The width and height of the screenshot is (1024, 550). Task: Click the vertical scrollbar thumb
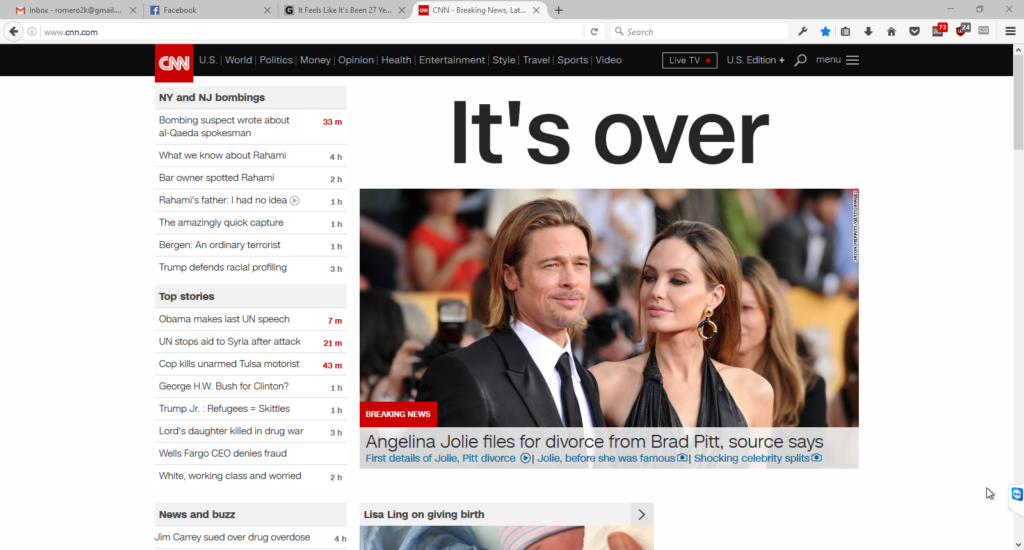tap(1018, 101)
